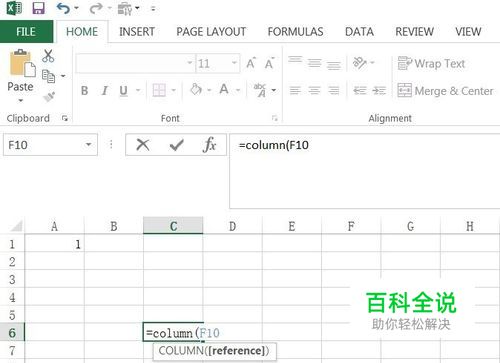
Task: Click the Paste clipboard icon
Action: [x=22, y=63]
